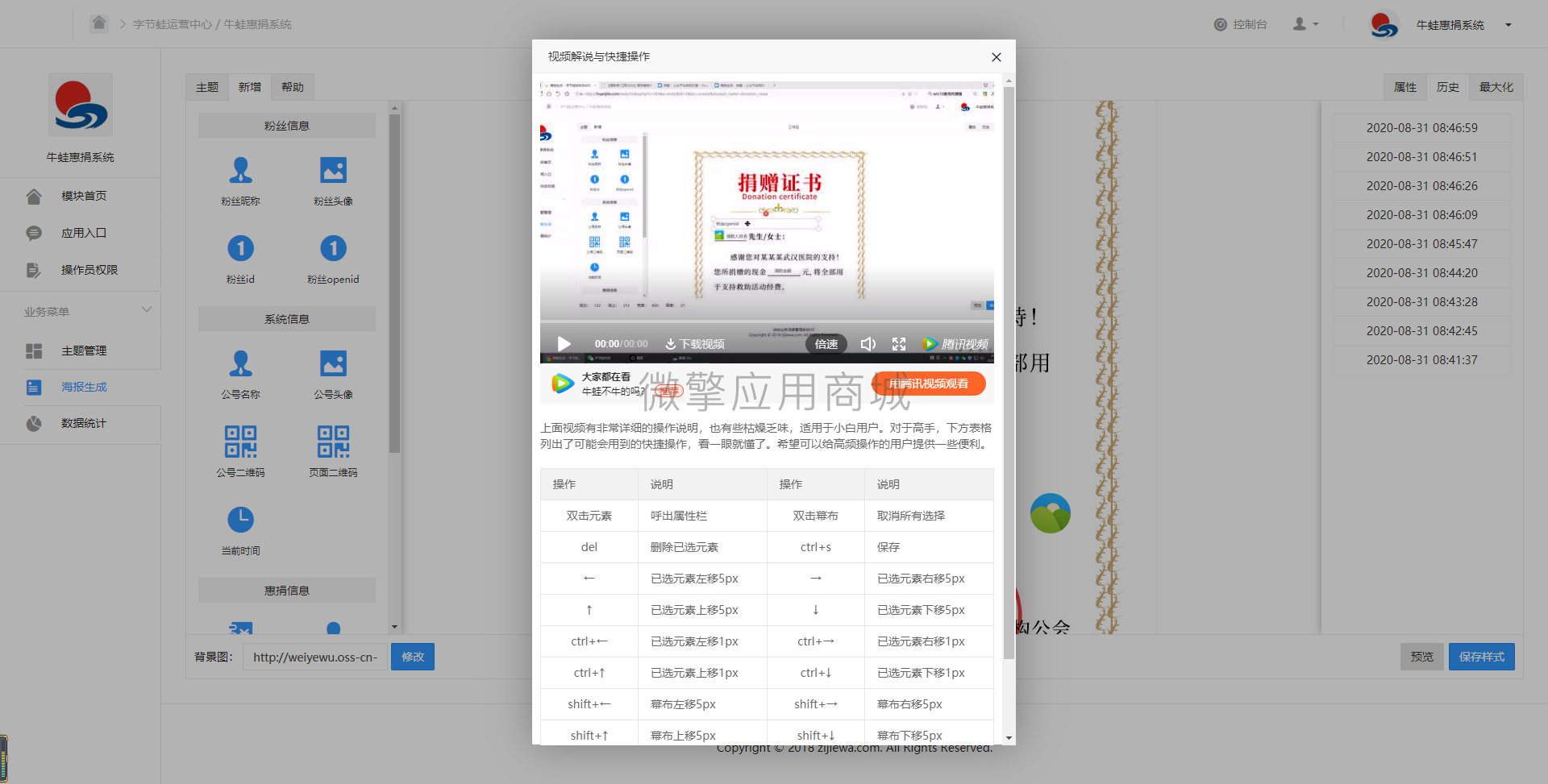Switch to the 历史 tab

tap(1448, 87)
